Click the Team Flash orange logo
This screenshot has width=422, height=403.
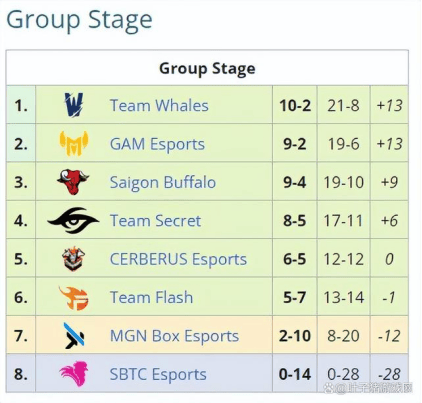(74, 298)
